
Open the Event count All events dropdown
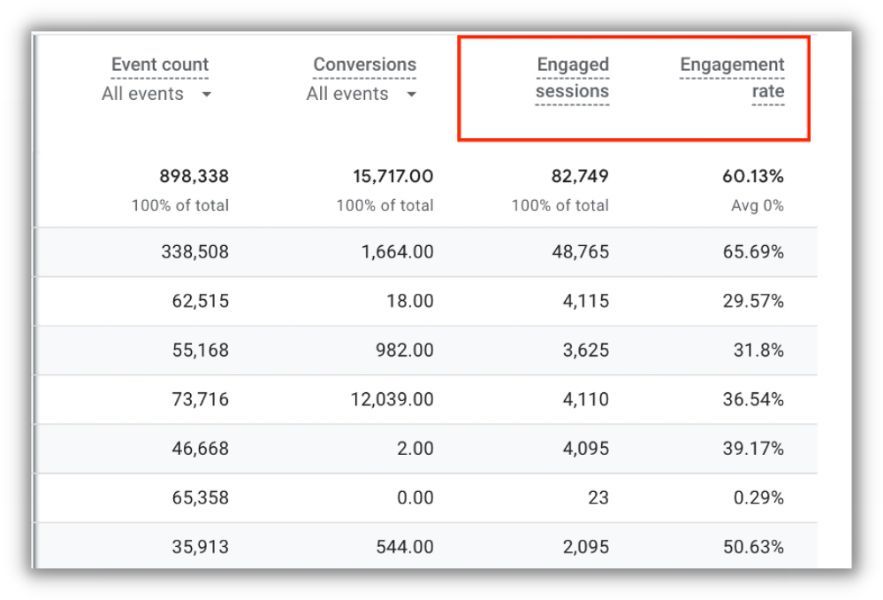point(156,94)
